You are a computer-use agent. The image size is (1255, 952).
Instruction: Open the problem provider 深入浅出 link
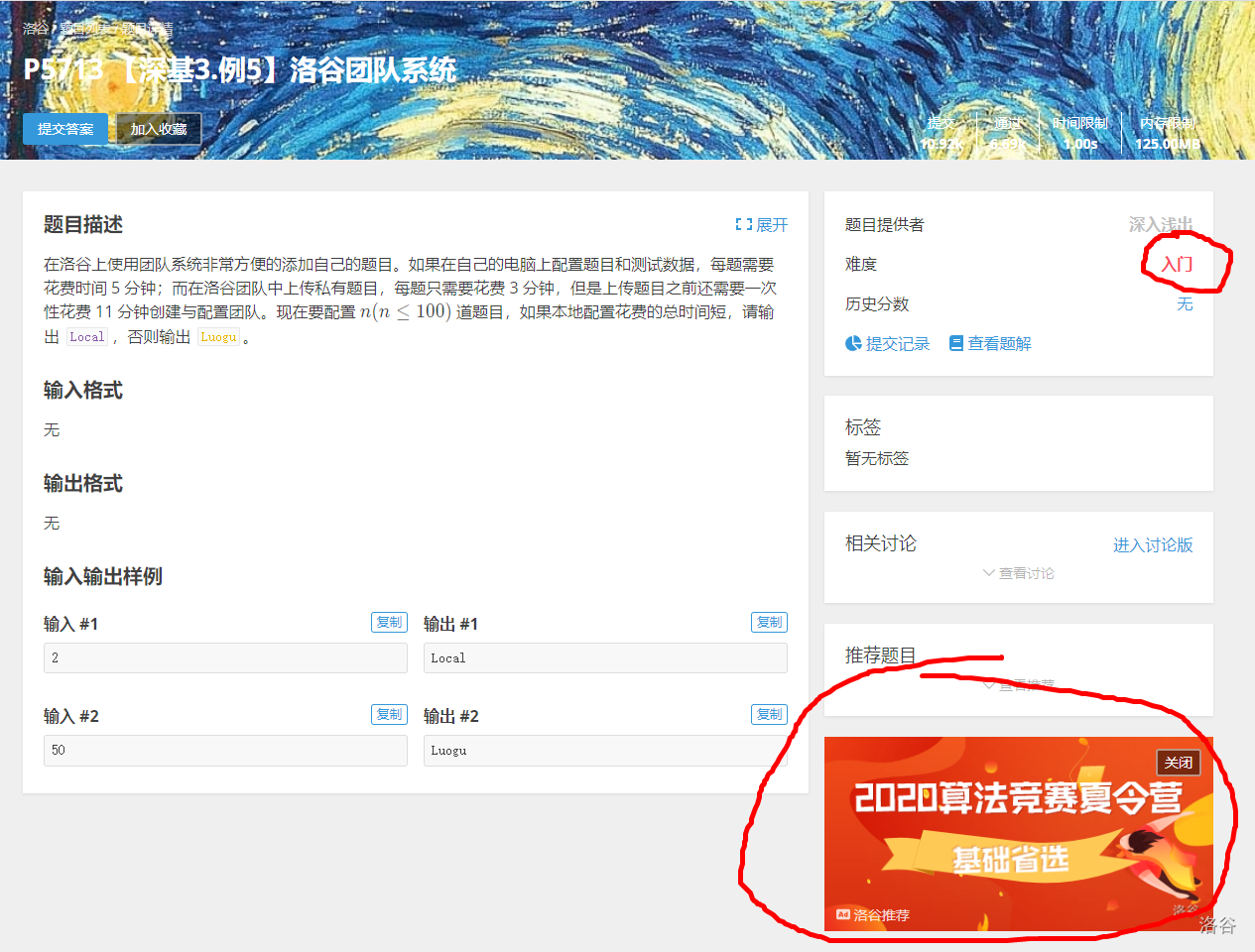coord(1161,225)
